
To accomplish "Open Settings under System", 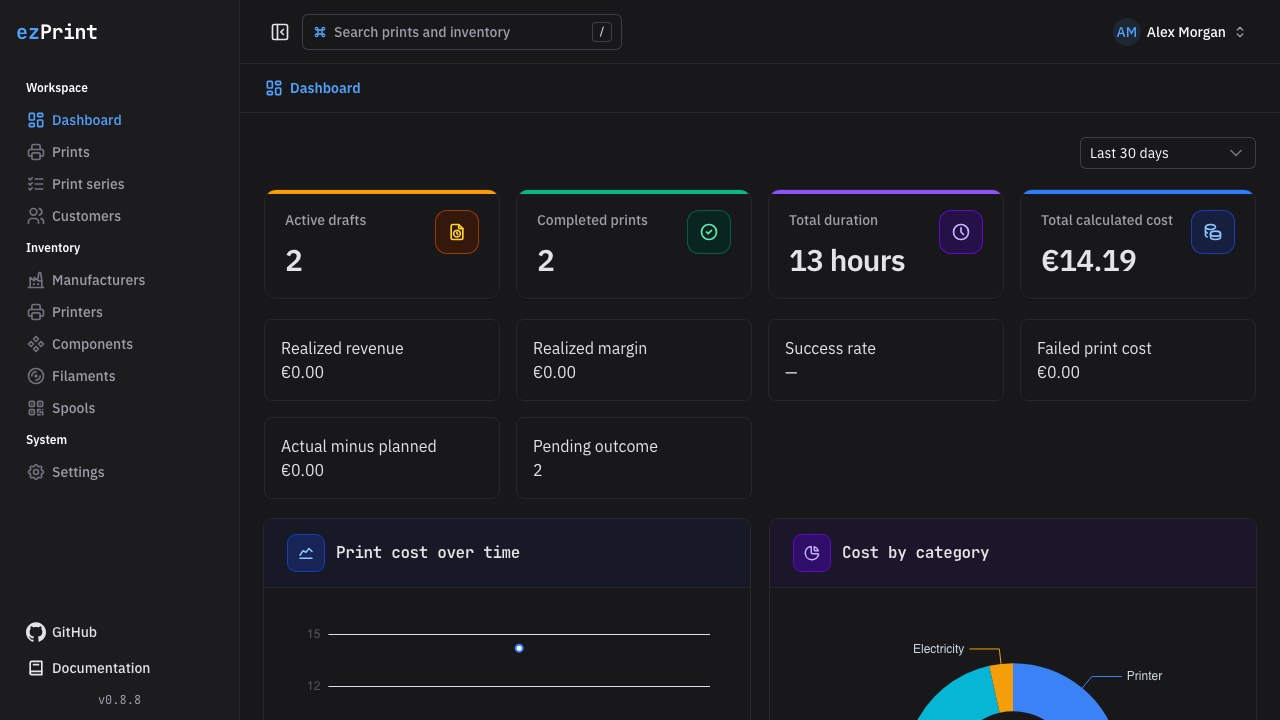I will click(x=120, y=472).
